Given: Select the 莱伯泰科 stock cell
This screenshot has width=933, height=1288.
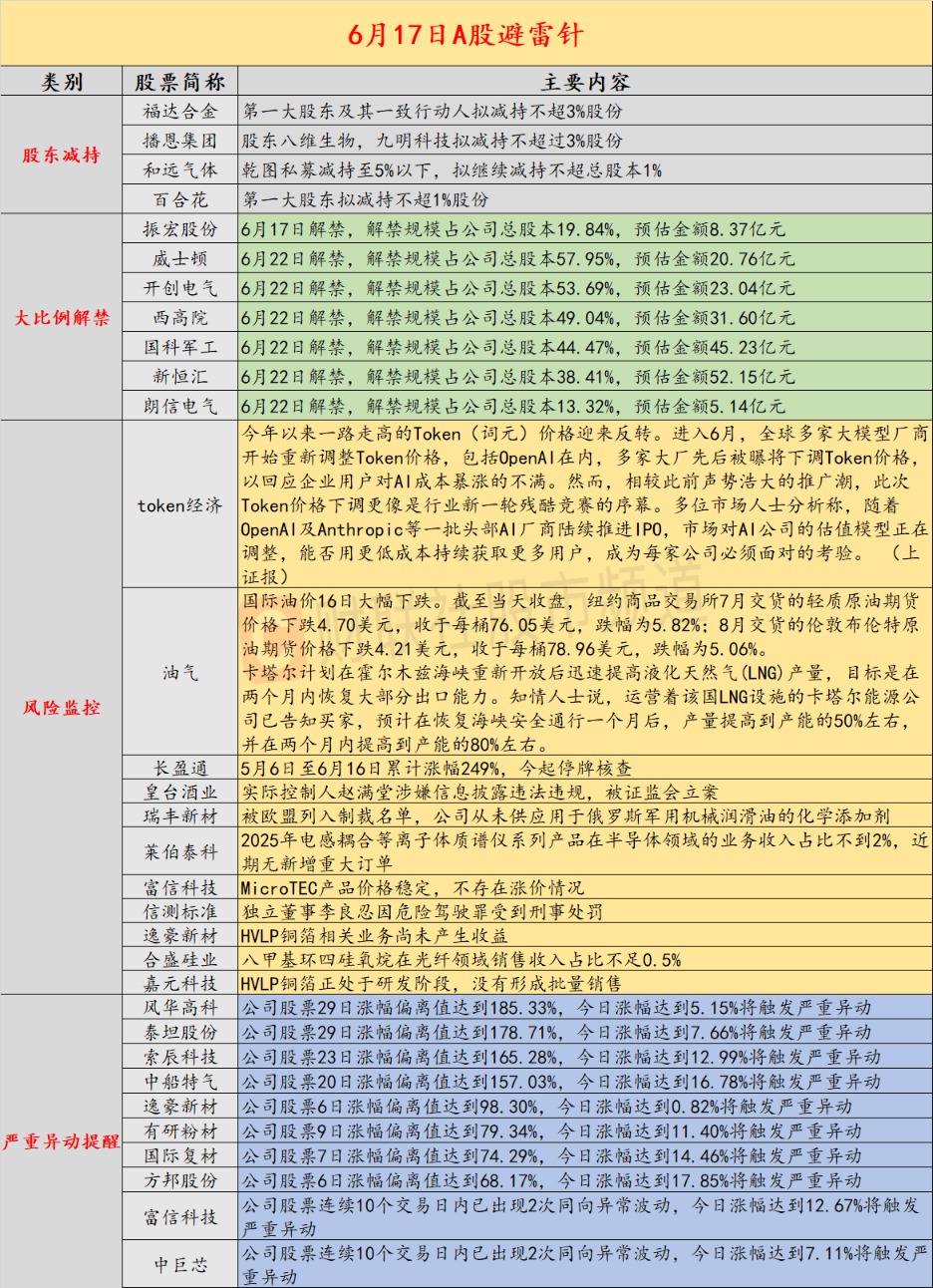Looking at the screenshot, I should coord(180,852).
